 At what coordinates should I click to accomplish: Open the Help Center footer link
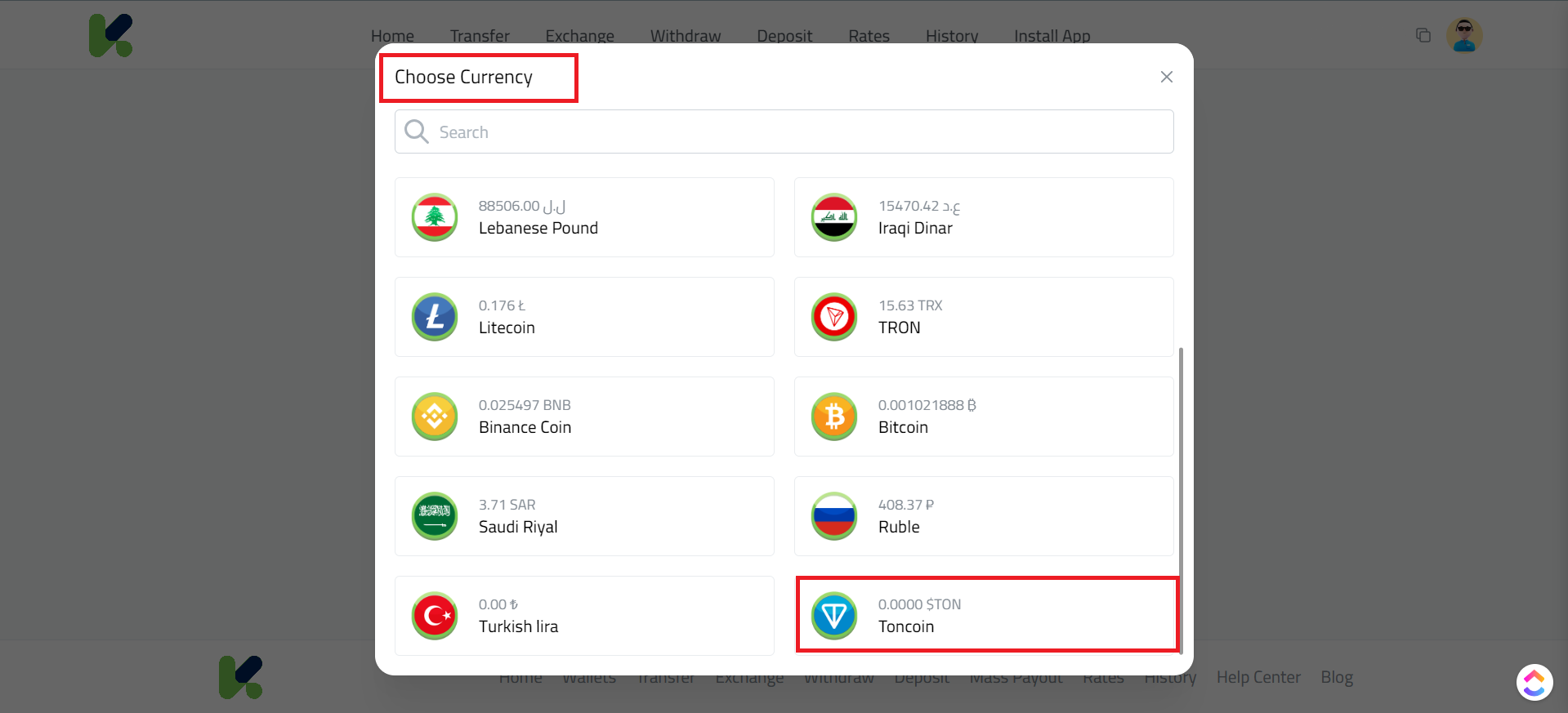[x=1258, y=677]
